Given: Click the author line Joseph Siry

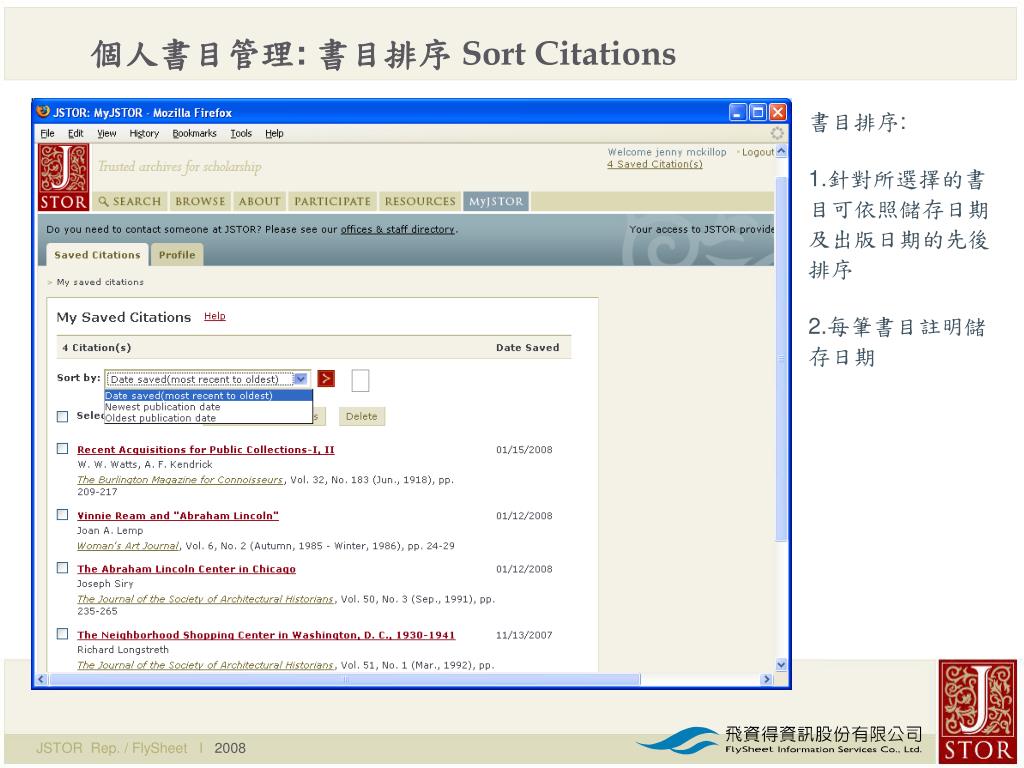Looking at the screenshot, I should (x=105, y=584).
